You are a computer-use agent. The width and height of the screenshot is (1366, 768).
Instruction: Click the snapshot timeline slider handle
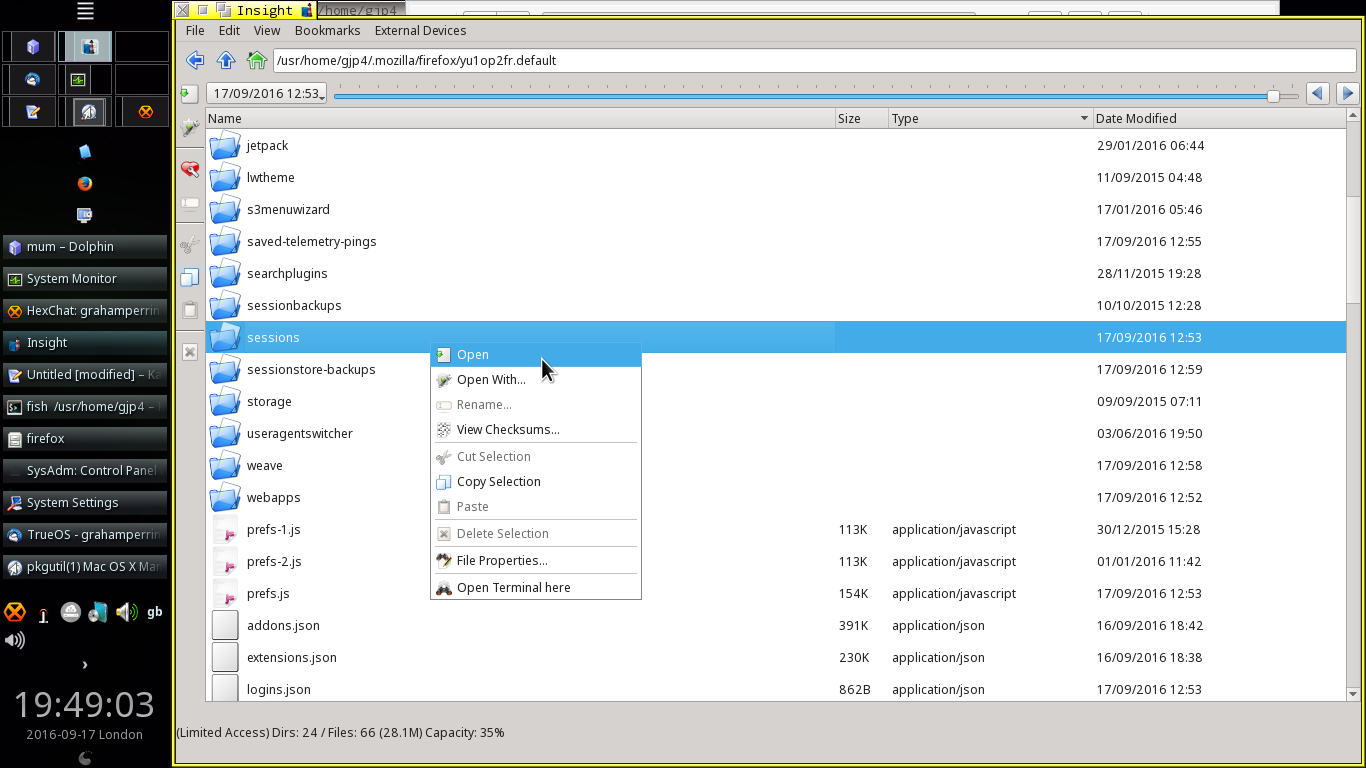point(1273,96)
